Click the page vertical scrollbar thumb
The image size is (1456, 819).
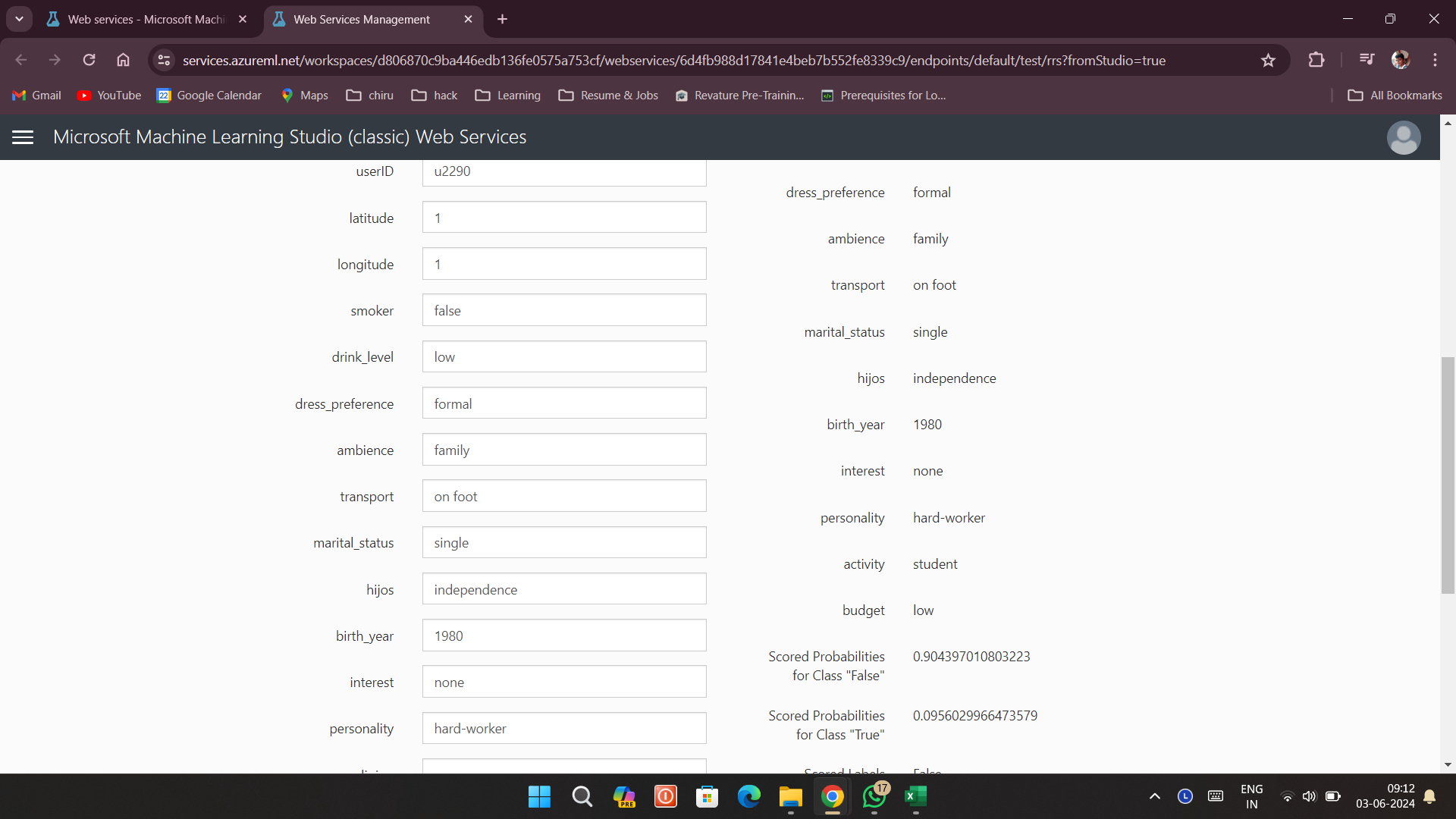[x=1448, y=475]
